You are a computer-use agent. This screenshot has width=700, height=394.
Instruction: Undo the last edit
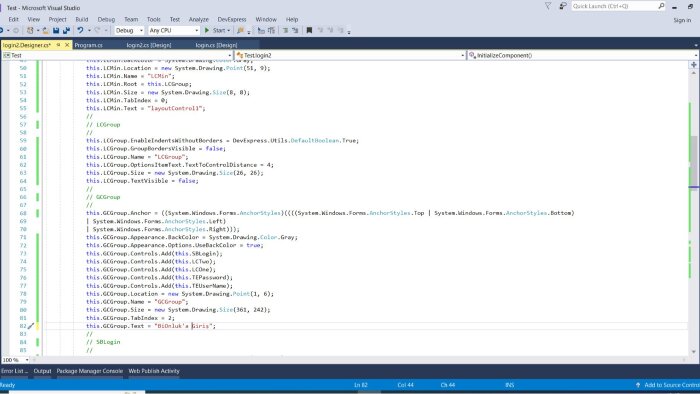(80, 30)
